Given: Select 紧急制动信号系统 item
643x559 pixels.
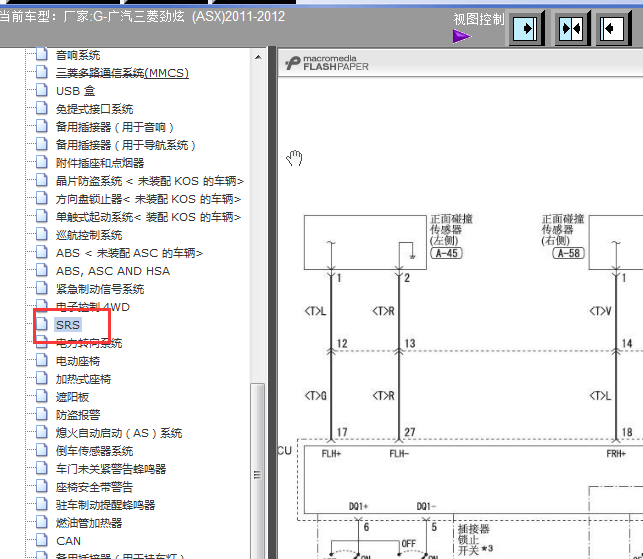Looking at the screenshot, I should (100, 289).
